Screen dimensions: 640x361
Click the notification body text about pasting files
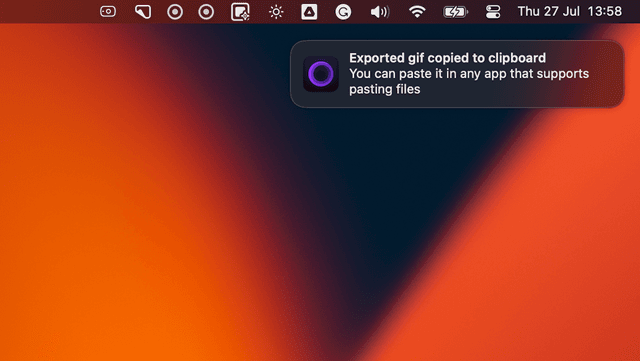(x=469, y=81)
